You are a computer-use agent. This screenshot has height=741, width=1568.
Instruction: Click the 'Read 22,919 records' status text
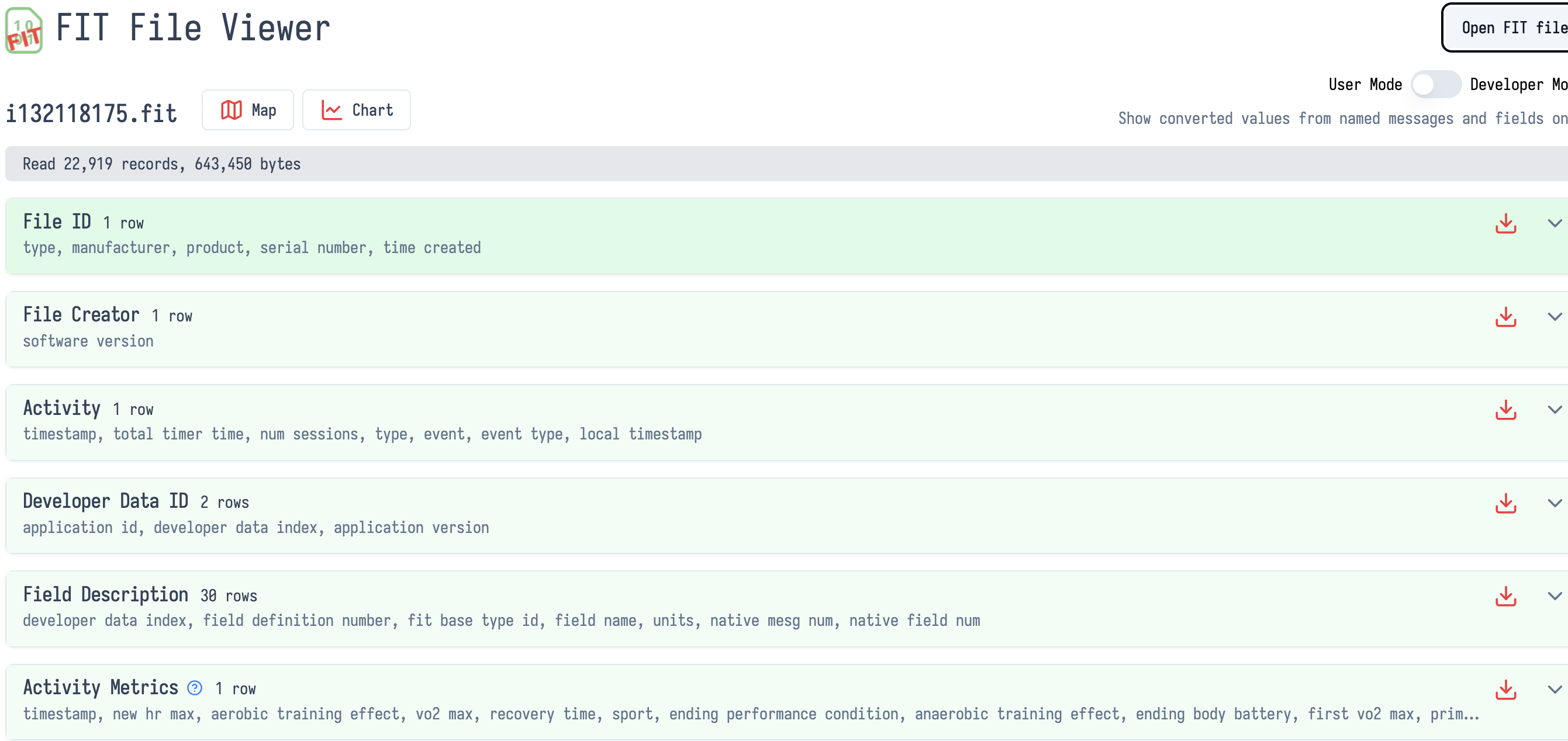click(162, 164)
